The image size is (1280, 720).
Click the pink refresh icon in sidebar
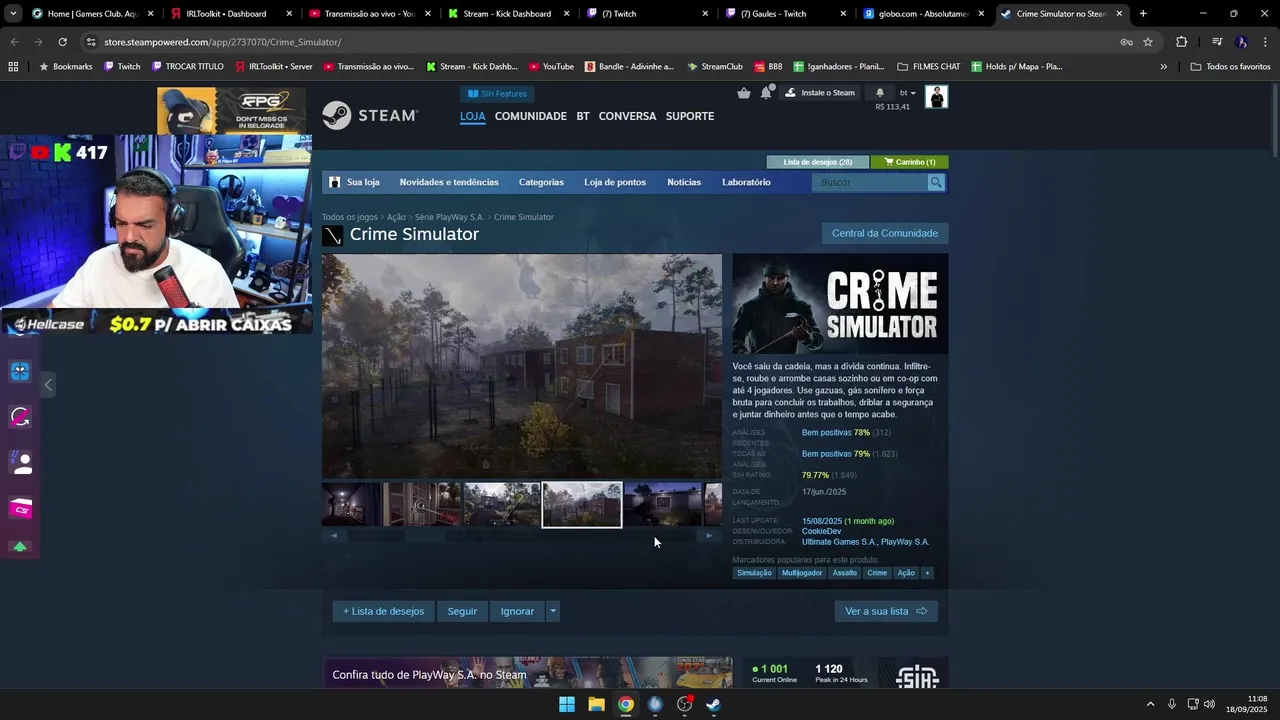20,417
